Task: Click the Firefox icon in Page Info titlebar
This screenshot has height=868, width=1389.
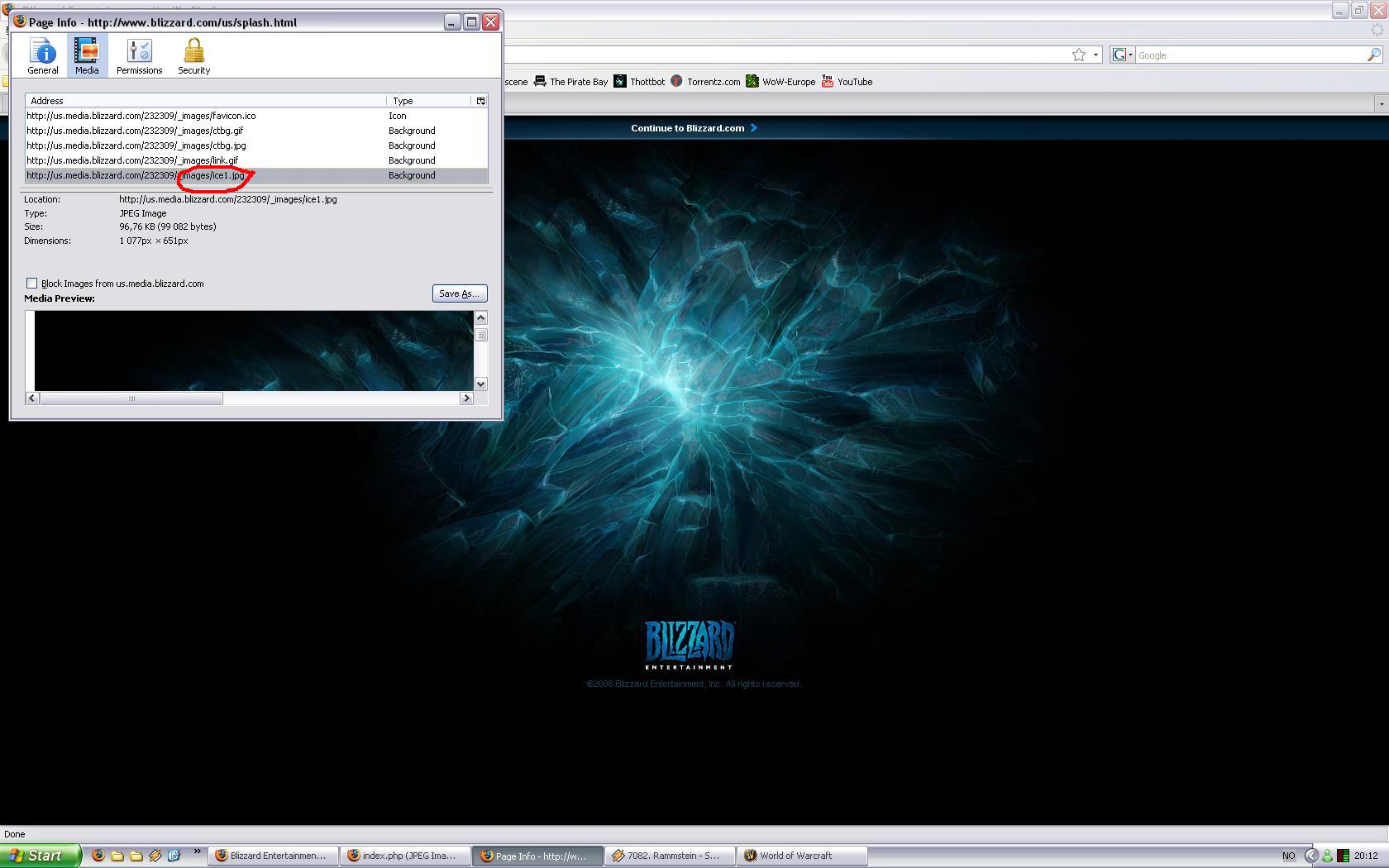Action: point(20,21)
